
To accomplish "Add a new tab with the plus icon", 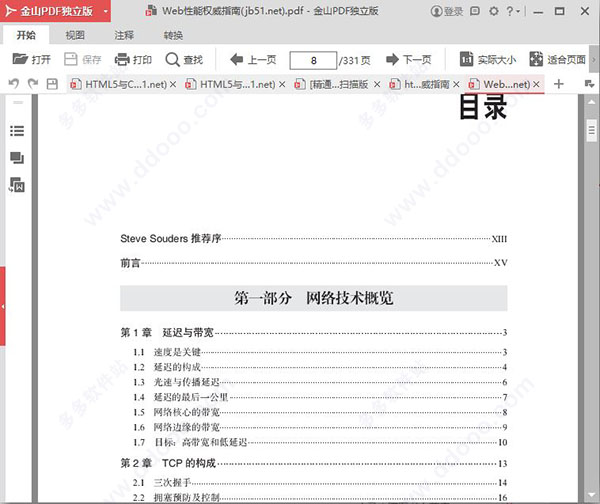I will point(559,84).
